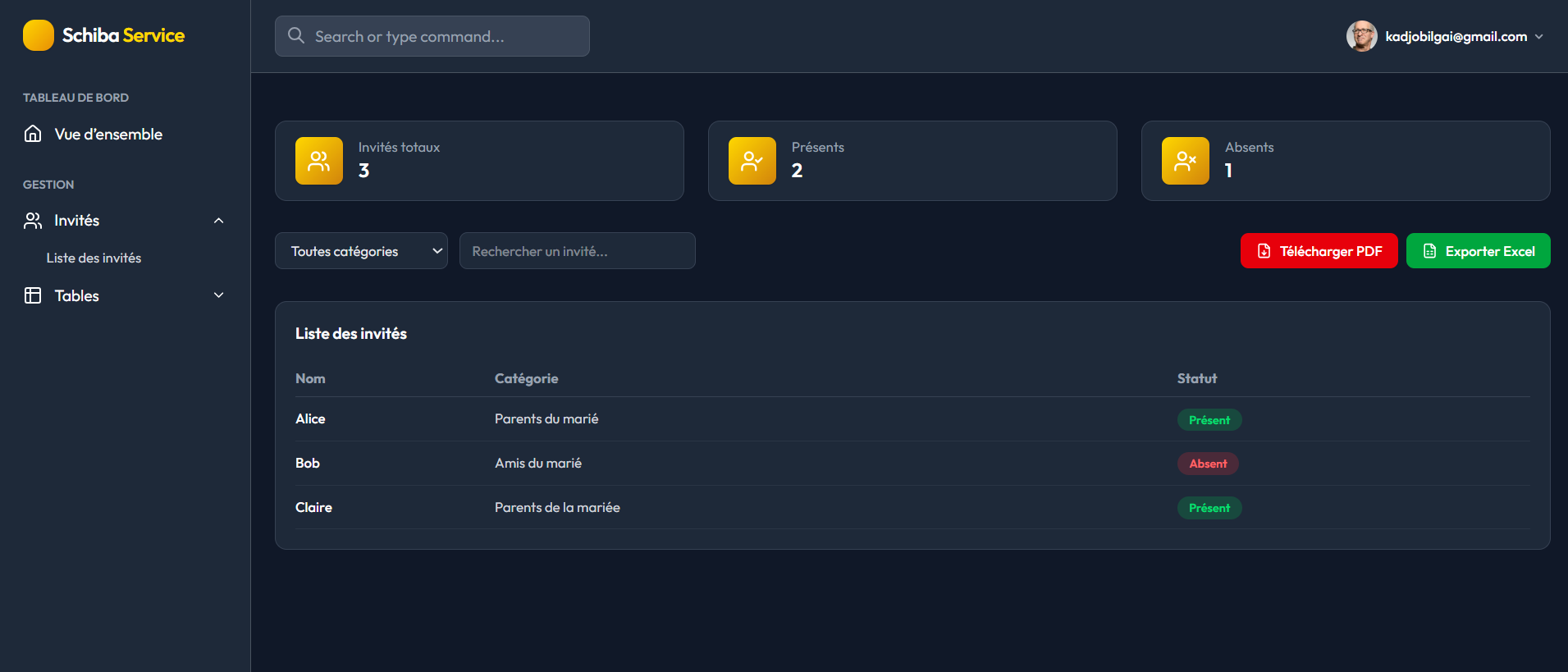Select guest name Claire
Screen dimensions: 1568x672
coord(313,507)
